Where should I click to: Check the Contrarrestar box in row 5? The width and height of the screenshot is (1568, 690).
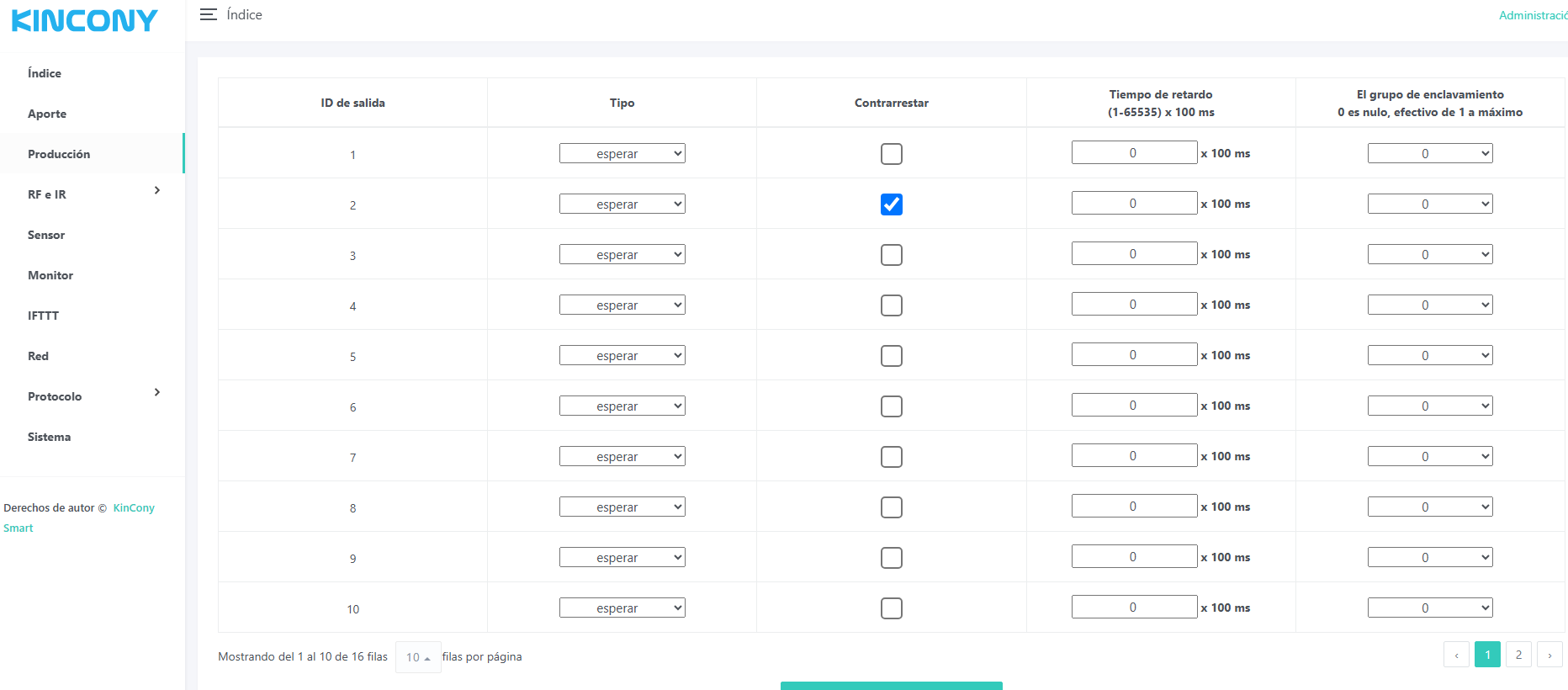(x=891, y=356)
